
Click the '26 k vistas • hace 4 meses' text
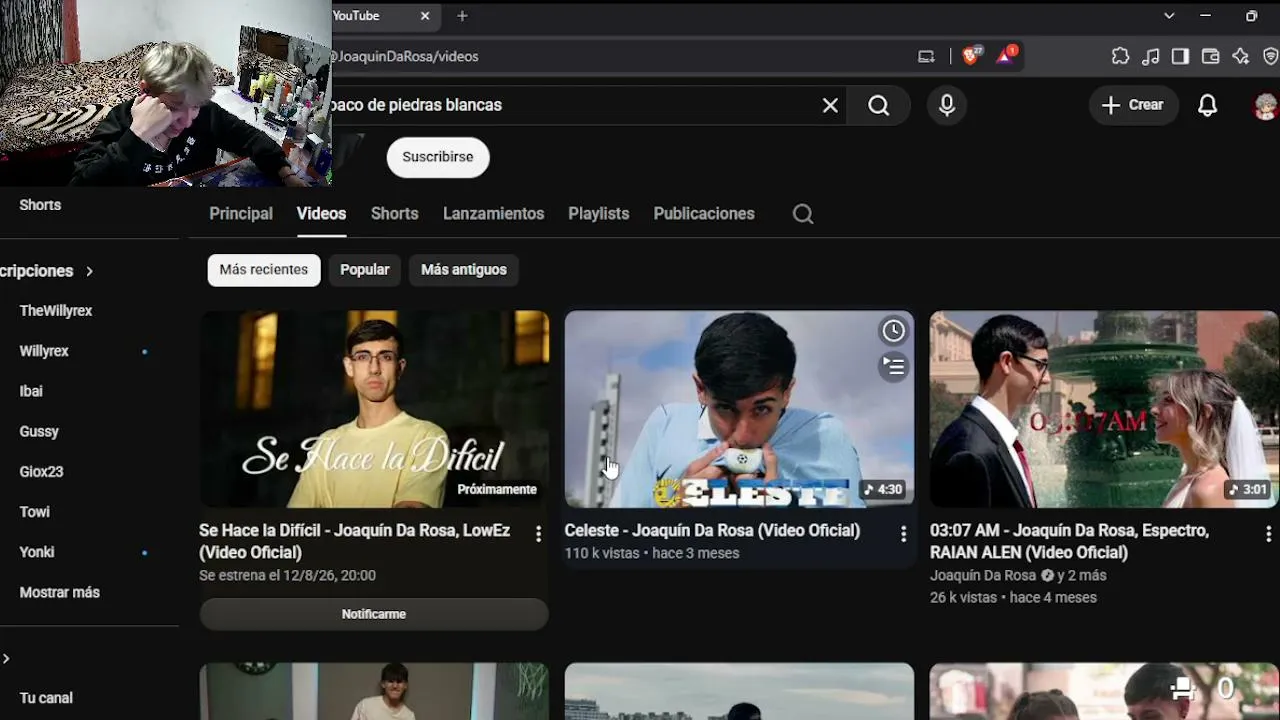click(1013, 597)
